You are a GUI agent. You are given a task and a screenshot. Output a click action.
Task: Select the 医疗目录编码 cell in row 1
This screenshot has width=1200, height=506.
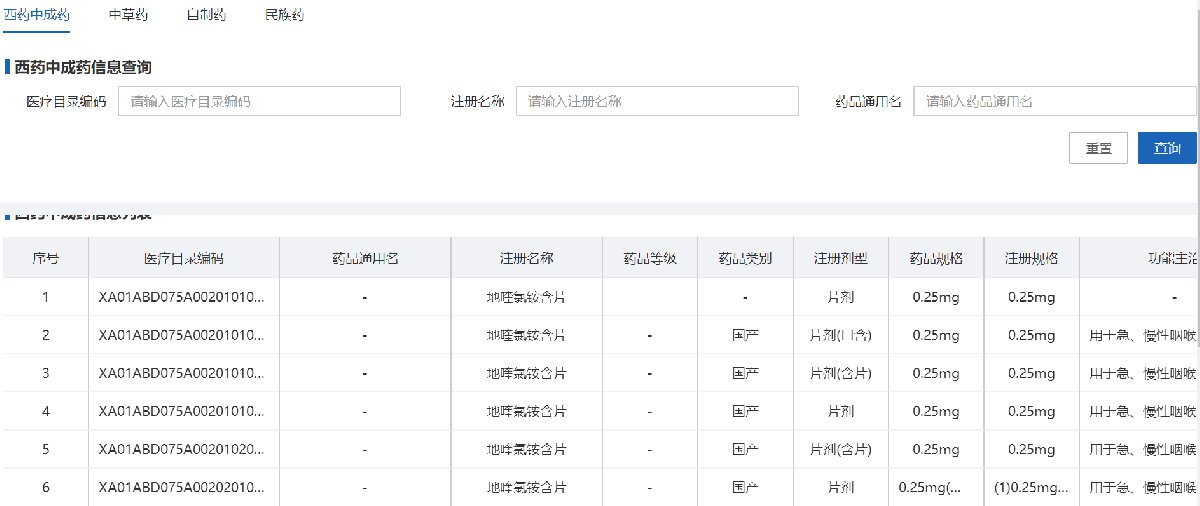coord(183,297)
